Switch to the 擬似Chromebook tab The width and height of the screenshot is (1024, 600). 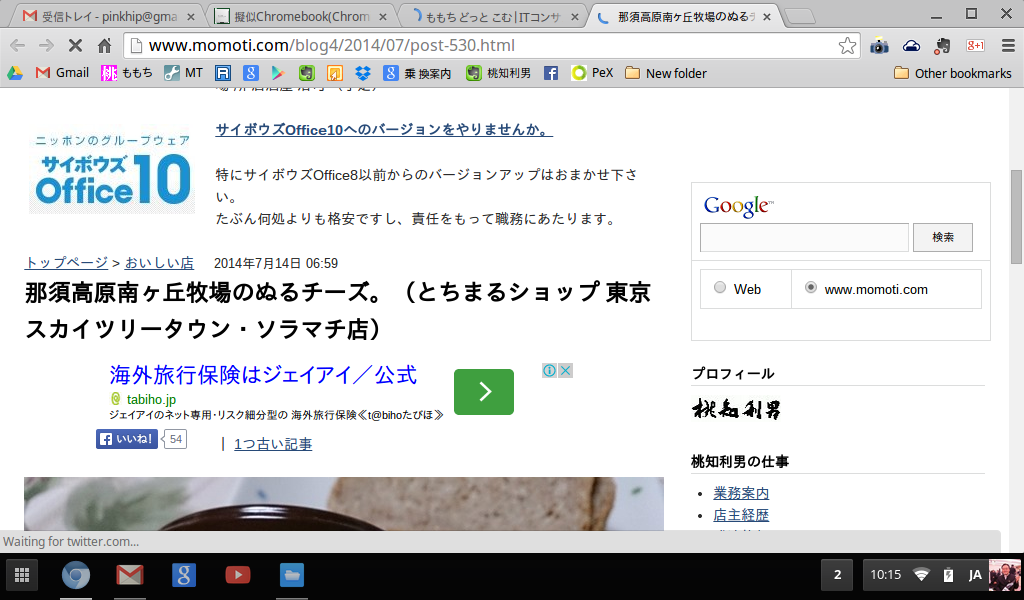pos(301,17)
